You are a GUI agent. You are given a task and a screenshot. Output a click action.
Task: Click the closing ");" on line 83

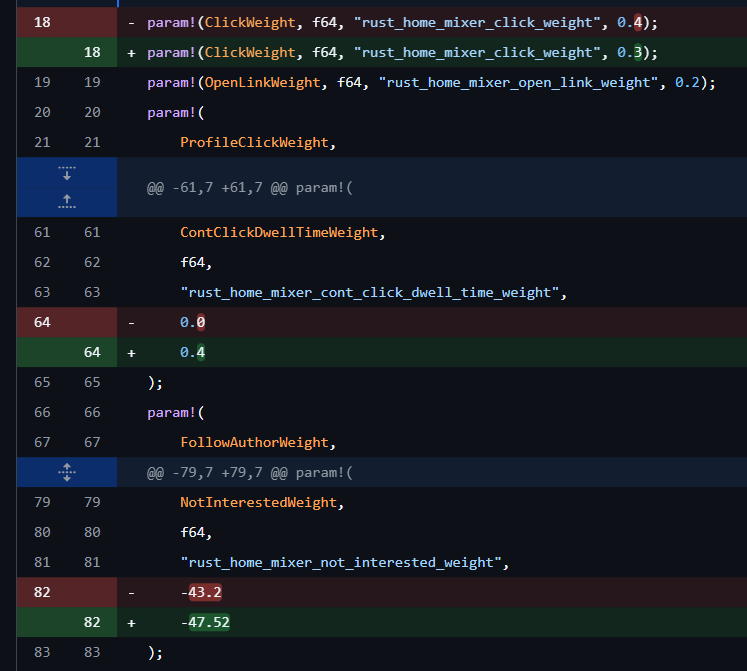155,653
